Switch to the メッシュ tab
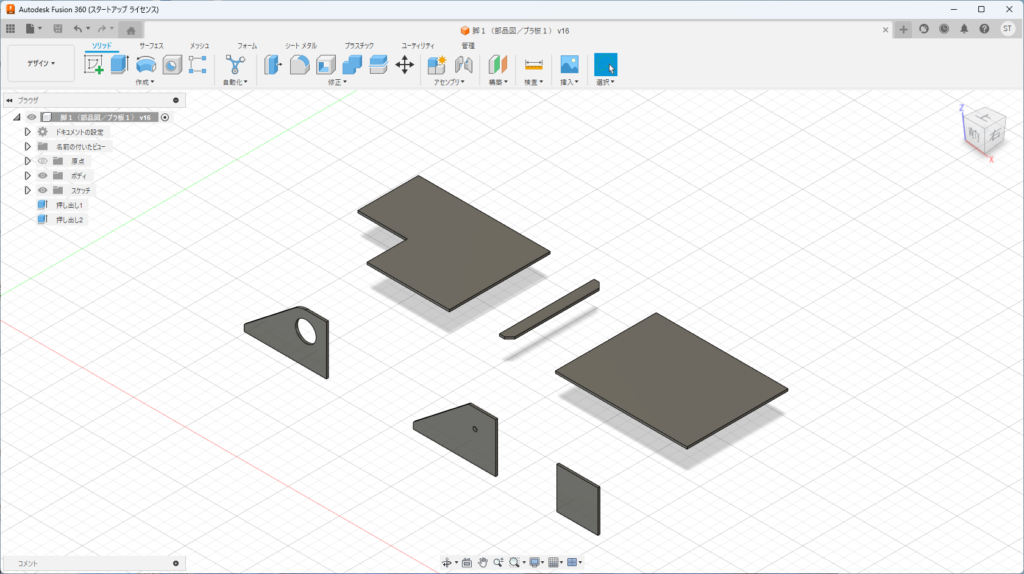 (x=199, y=46)
